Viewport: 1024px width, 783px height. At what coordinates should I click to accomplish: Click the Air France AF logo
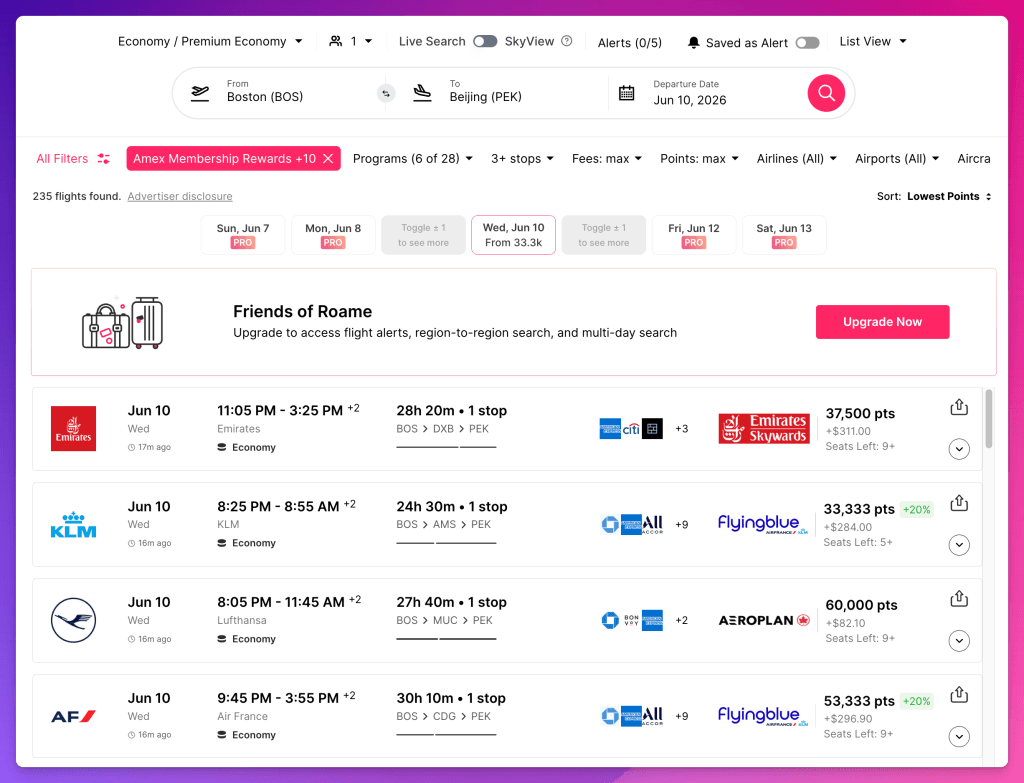tap(73, 716)
